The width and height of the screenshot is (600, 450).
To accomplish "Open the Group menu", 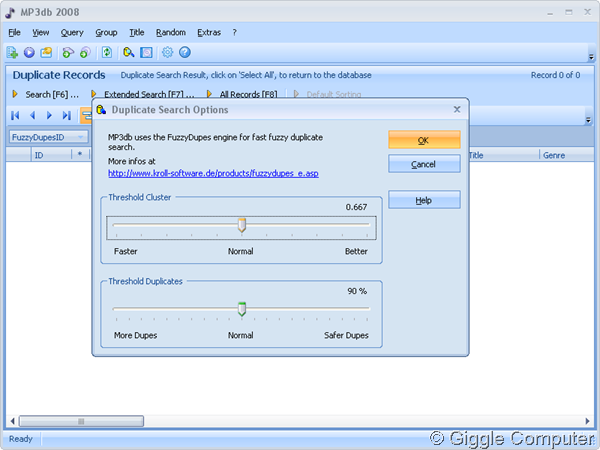I will 106,33.
